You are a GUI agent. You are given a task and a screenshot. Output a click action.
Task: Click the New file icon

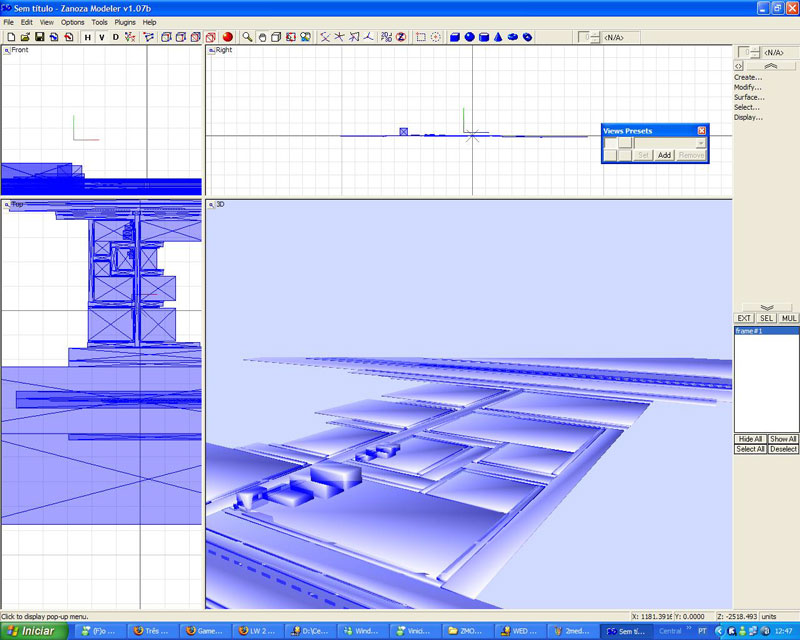click(x=10, y=37)
